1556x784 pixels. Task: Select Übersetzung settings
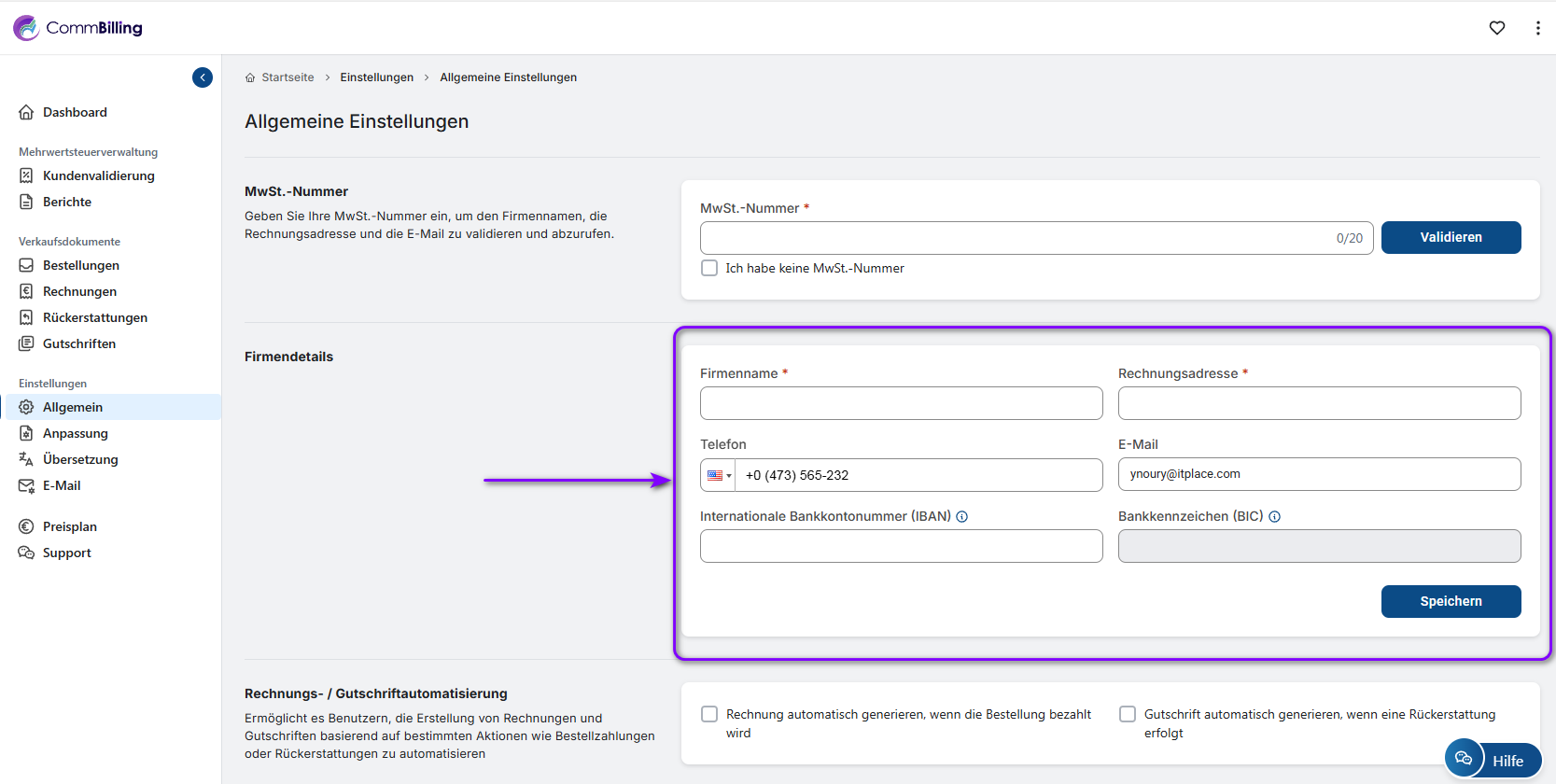80,459
